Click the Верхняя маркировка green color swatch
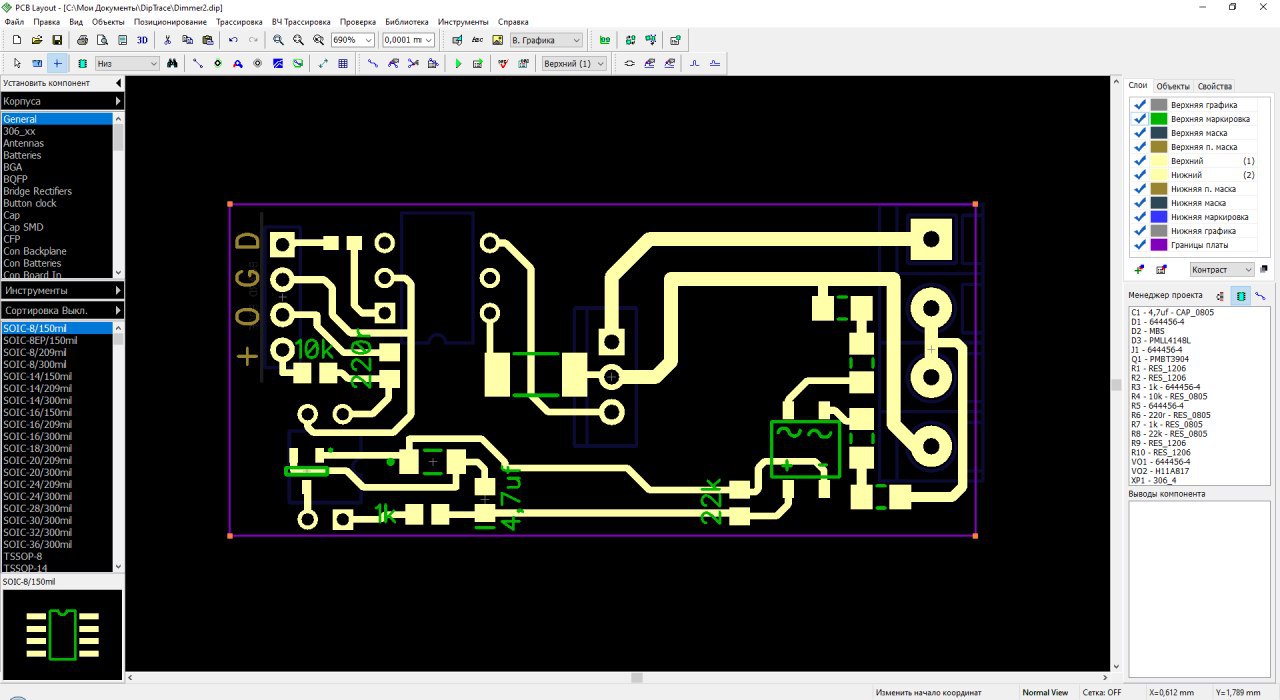 coord(1158,118)
